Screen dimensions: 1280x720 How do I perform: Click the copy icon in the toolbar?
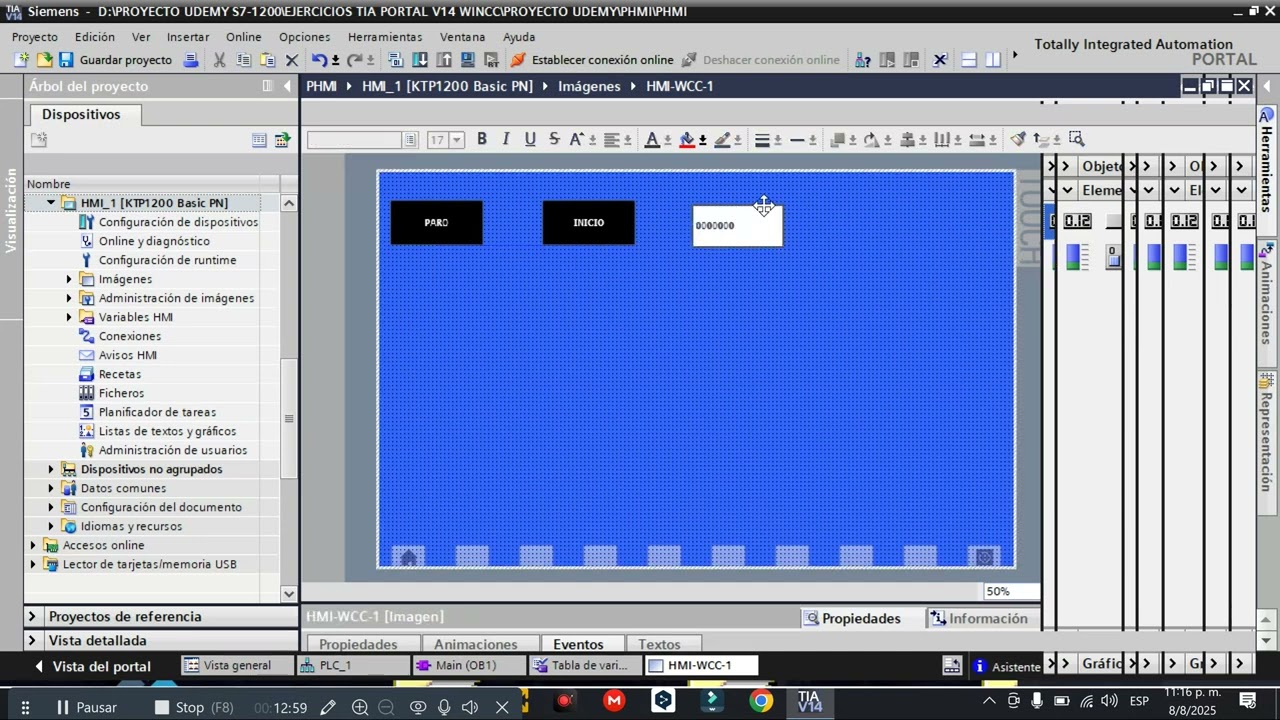pos(243,60)
